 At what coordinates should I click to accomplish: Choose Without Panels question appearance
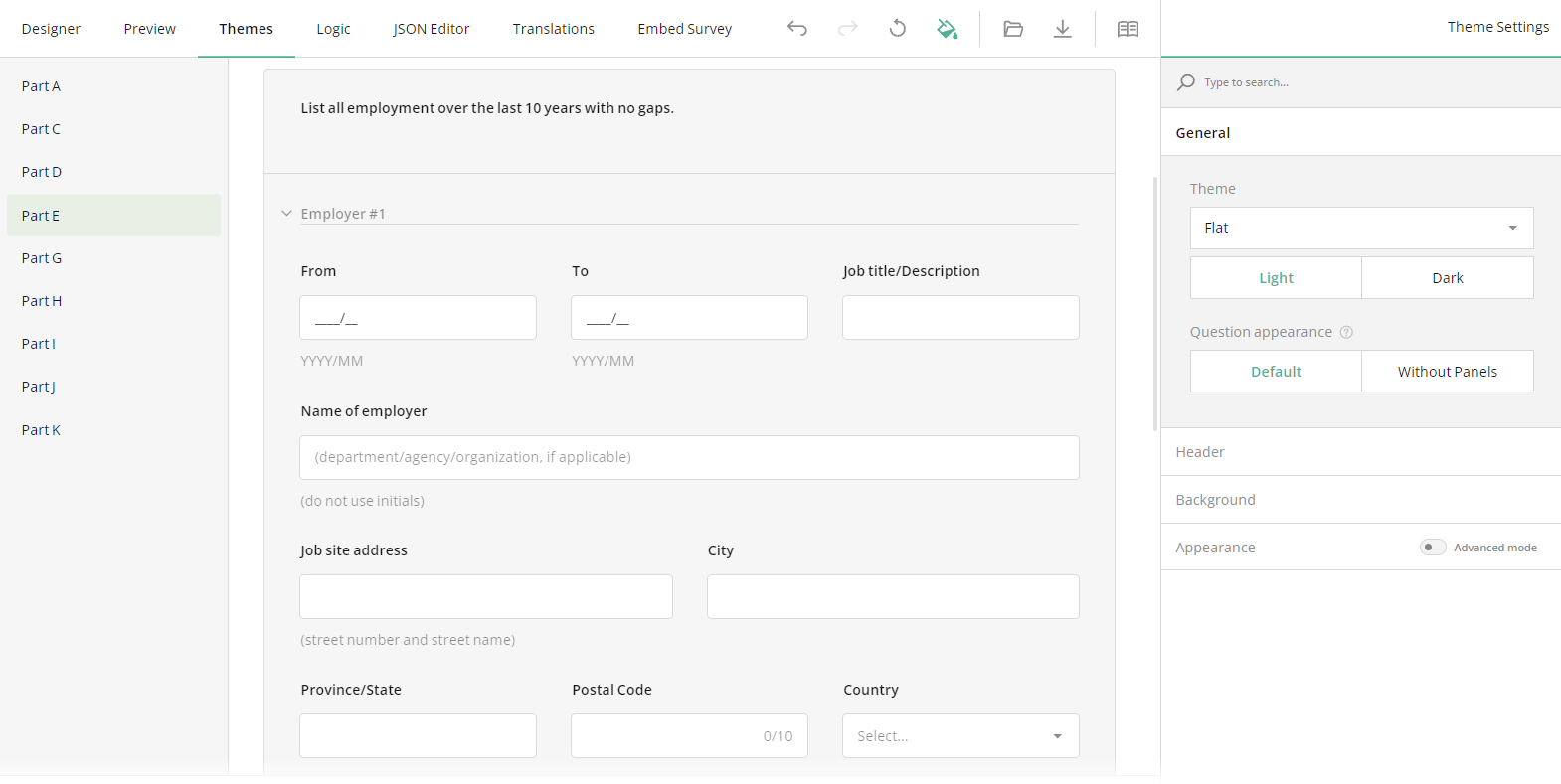pyautogui.click(x=1448, y=372)
